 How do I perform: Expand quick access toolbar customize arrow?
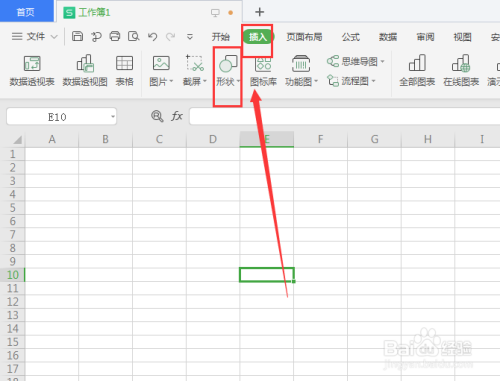190,37
